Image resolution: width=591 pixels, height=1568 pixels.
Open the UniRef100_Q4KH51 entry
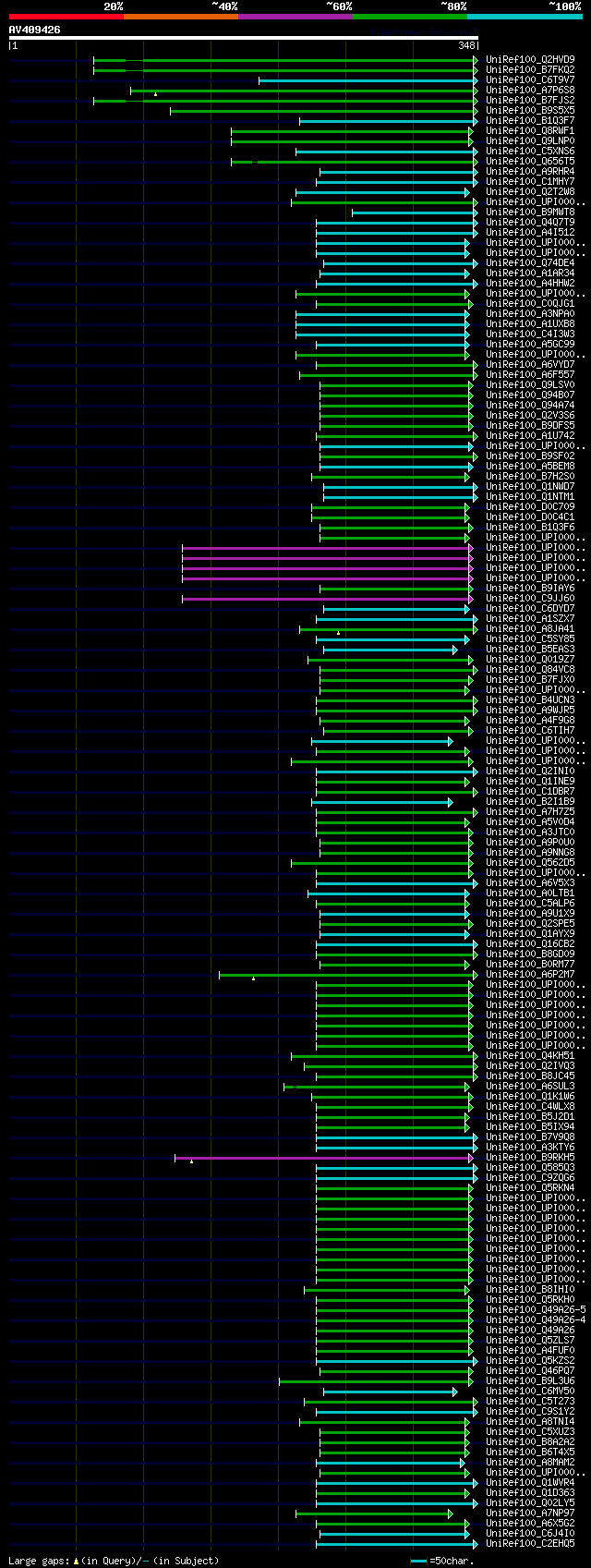[x=530, y=1056]
